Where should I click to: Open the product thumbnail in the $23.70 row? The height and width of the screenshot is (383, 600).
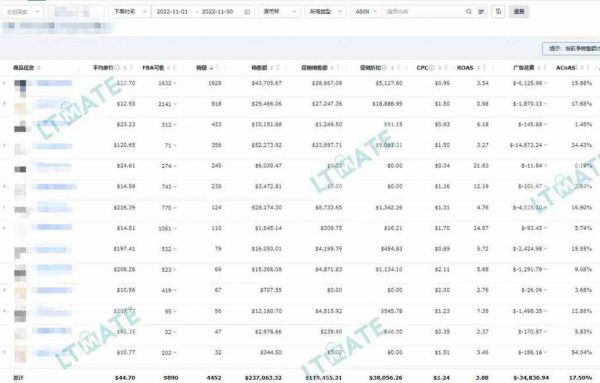click(x=20, y=88)
